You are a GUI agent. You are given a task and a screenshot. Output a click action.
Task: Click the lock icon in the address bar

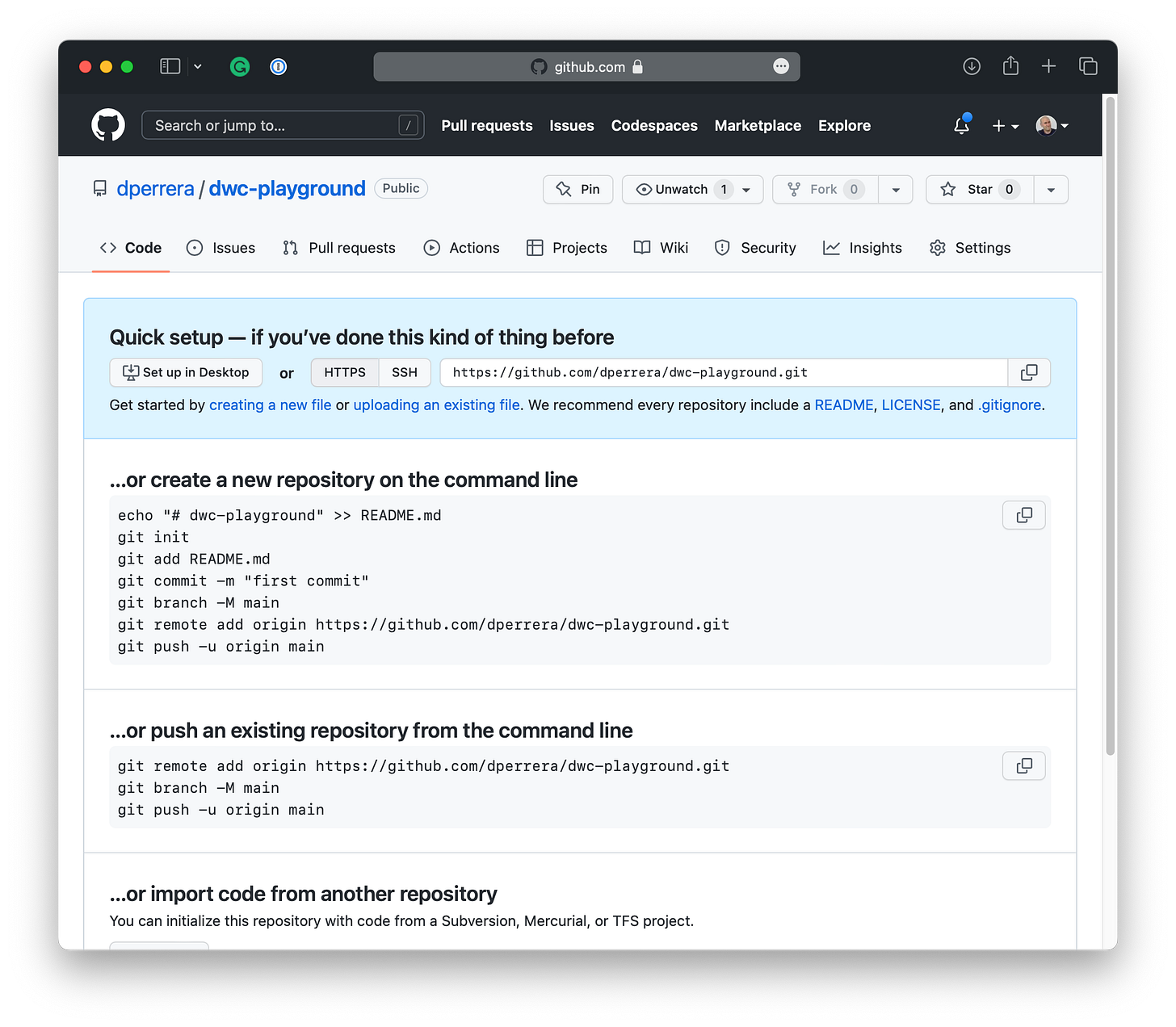[638, 66]
